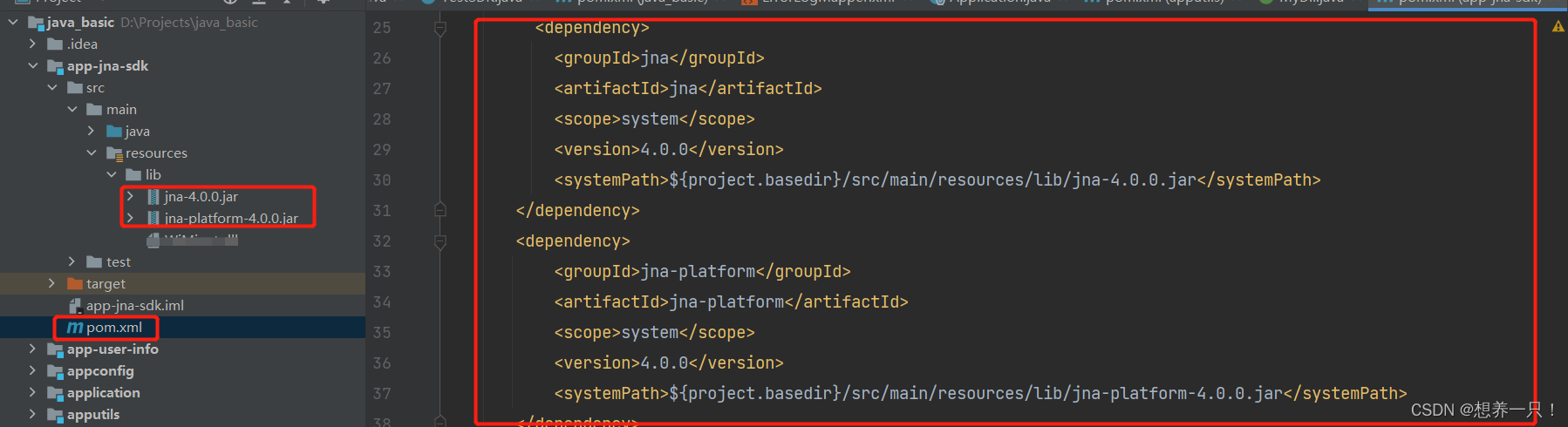This screenshot has height=427, width=1568.
Task: Select the target folder row
Action: coord(182,284)
